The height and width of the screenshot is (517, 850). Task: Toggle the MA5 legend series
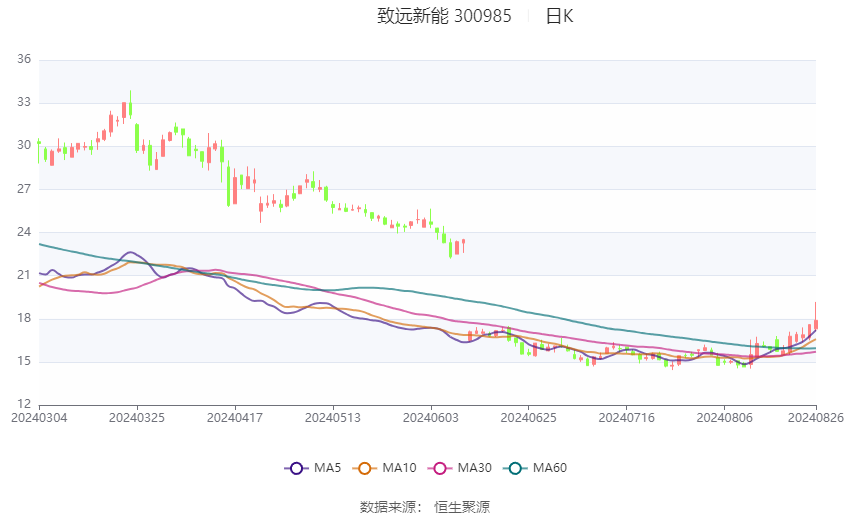coord(313,468)
